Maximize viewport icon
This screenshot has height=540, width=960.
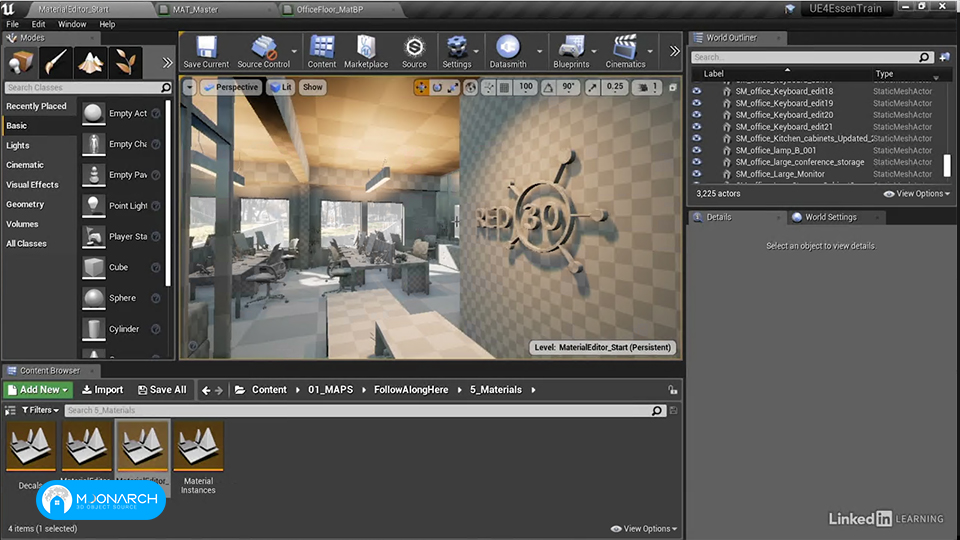[673, 88]
